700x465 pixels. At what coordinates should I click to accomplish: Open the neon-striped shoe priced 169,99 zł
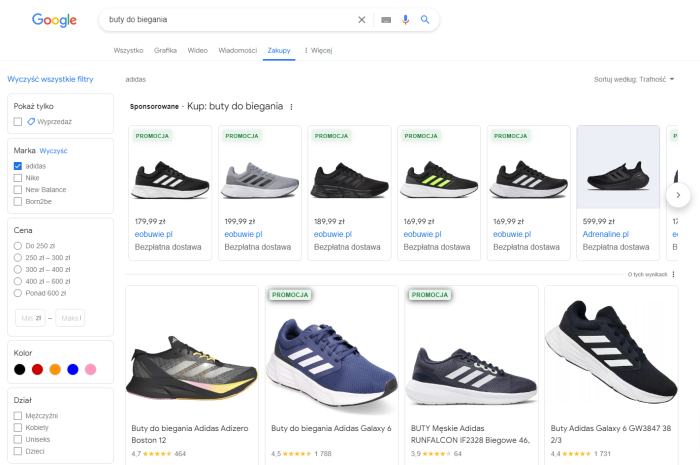(x=439, y=180)
